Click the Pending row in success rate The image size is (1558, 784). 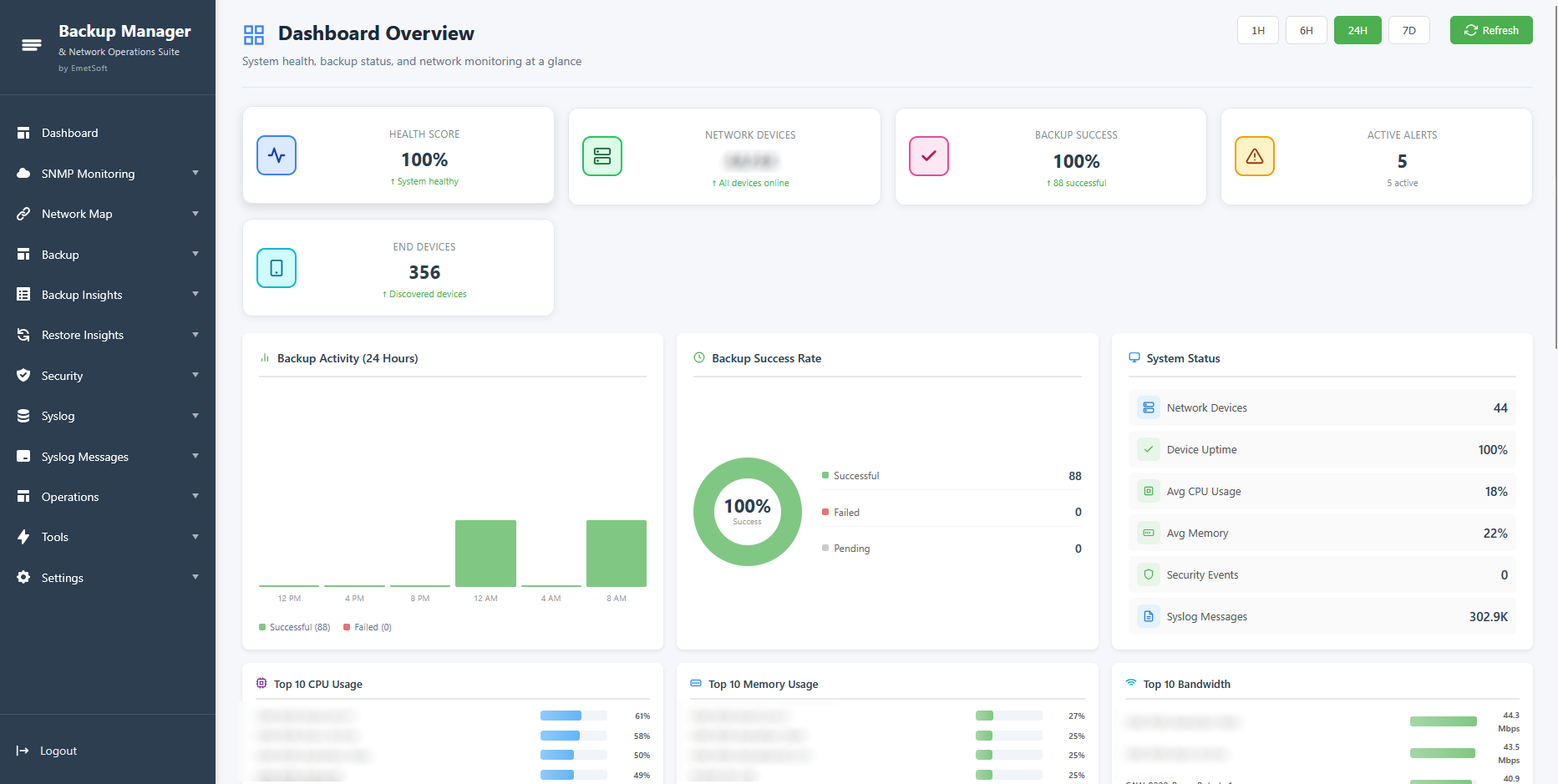(x=952, y=549)
